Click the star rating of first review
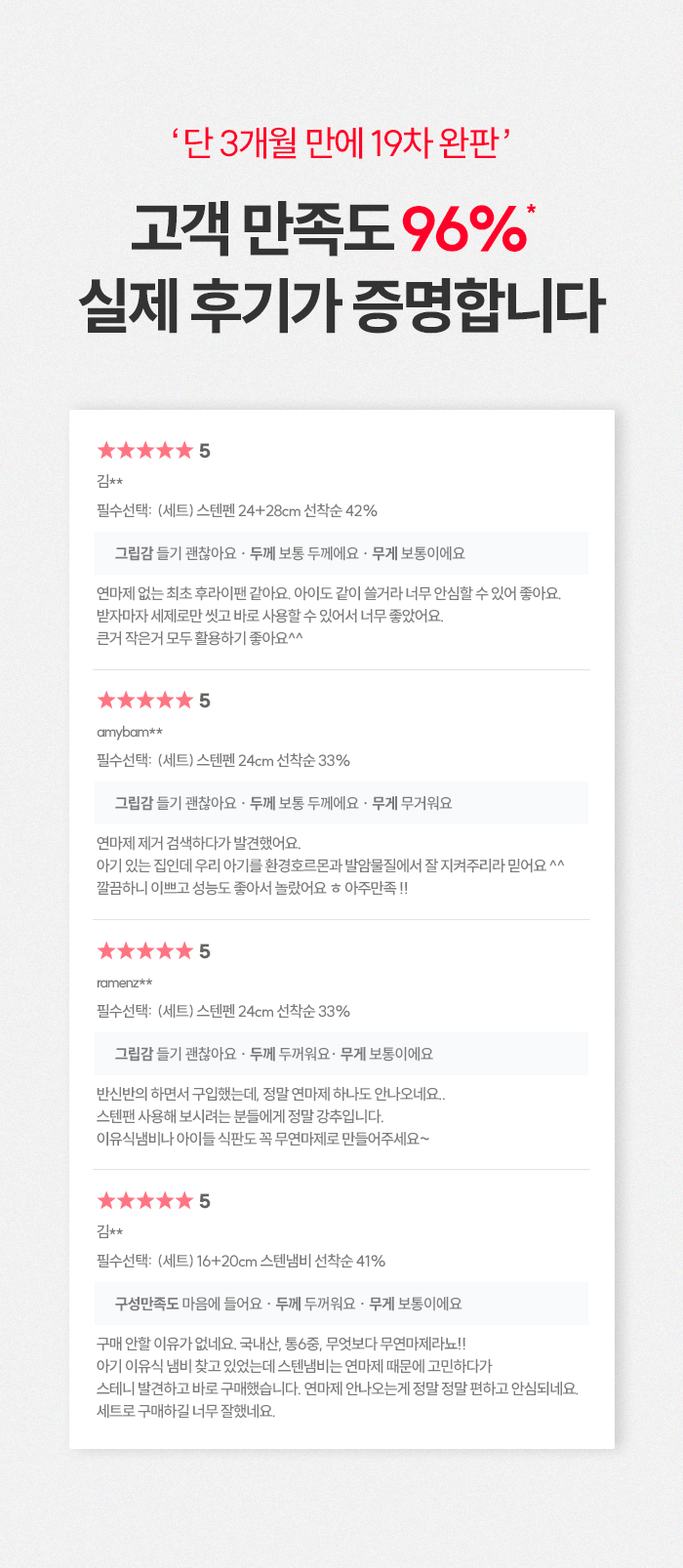This screenshot has width=683, height=1568. pos(153,451)
